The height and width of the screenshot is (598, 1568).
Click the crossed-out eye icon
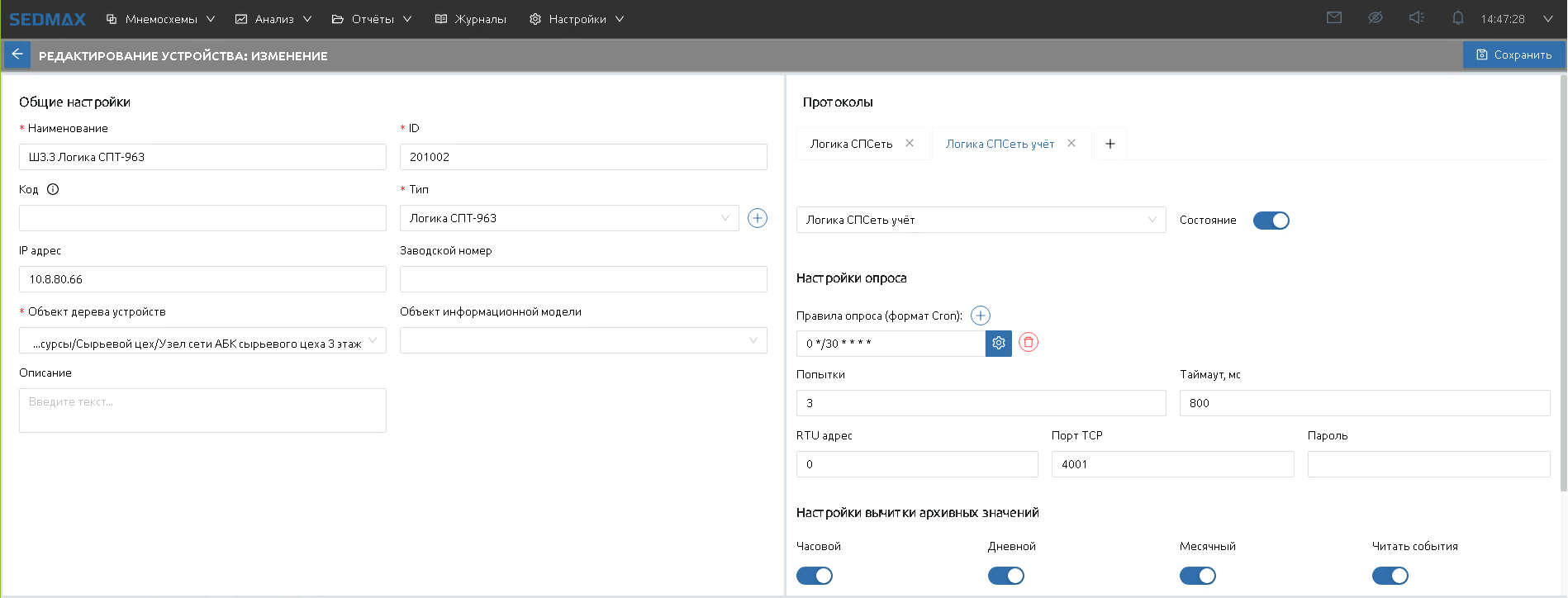(1375, 18)
